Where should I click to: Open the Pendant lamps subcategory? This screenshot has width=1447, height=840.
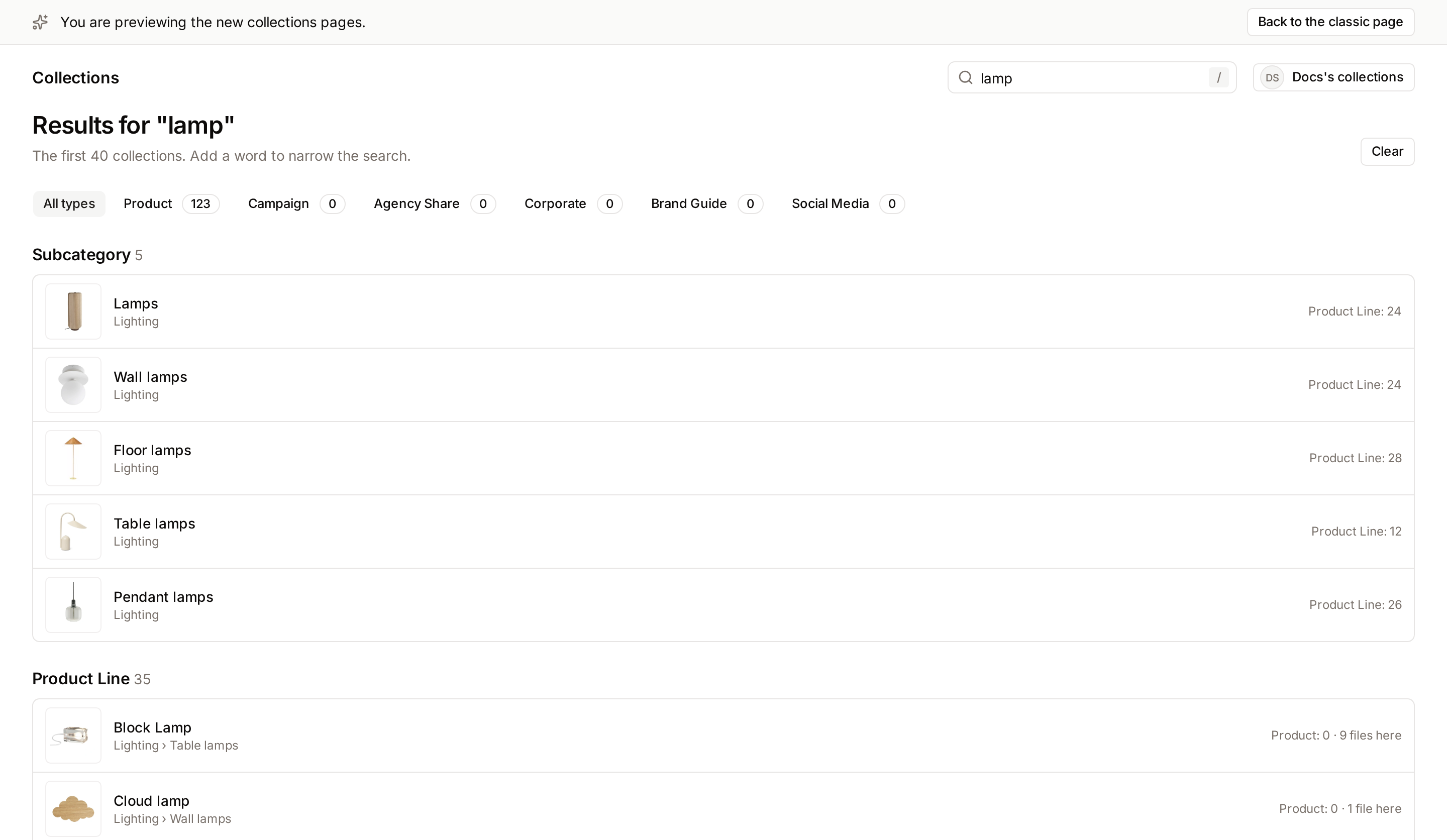(723, 605)
